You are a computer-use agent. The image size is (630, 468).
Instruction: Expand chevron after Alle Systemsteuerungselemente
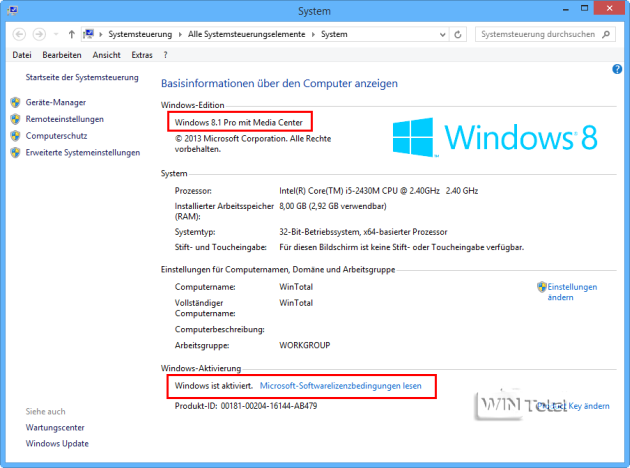pyautogui.click(x=313, y=35)
